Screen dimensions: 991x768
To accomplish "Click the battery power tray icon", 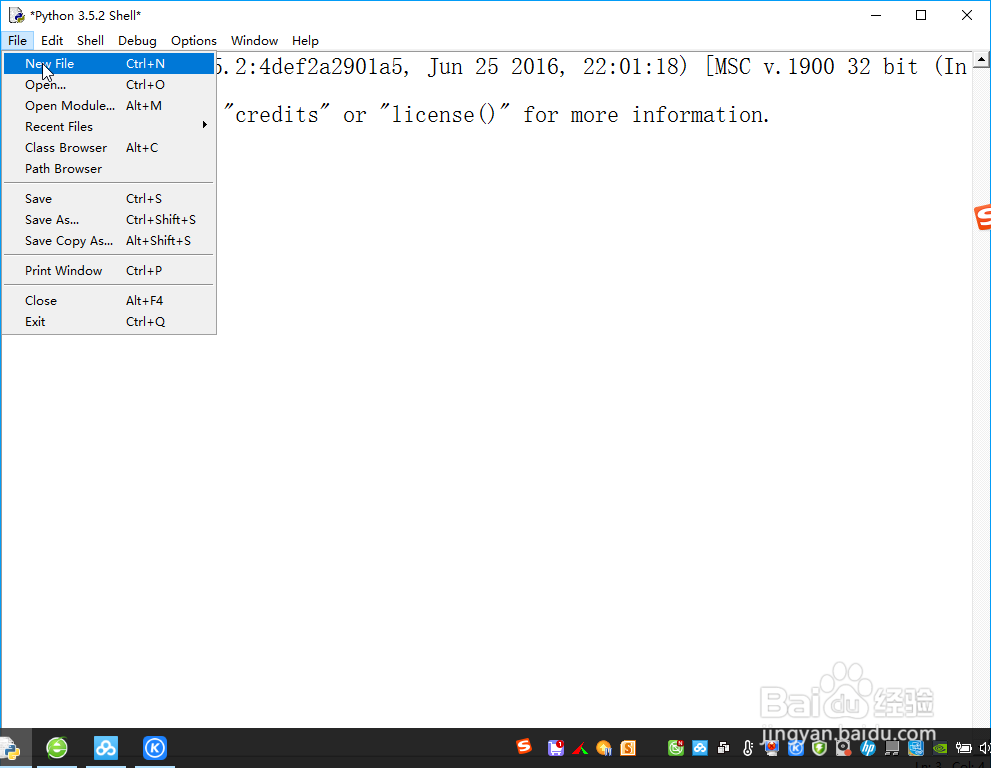I will coord(963,748).
